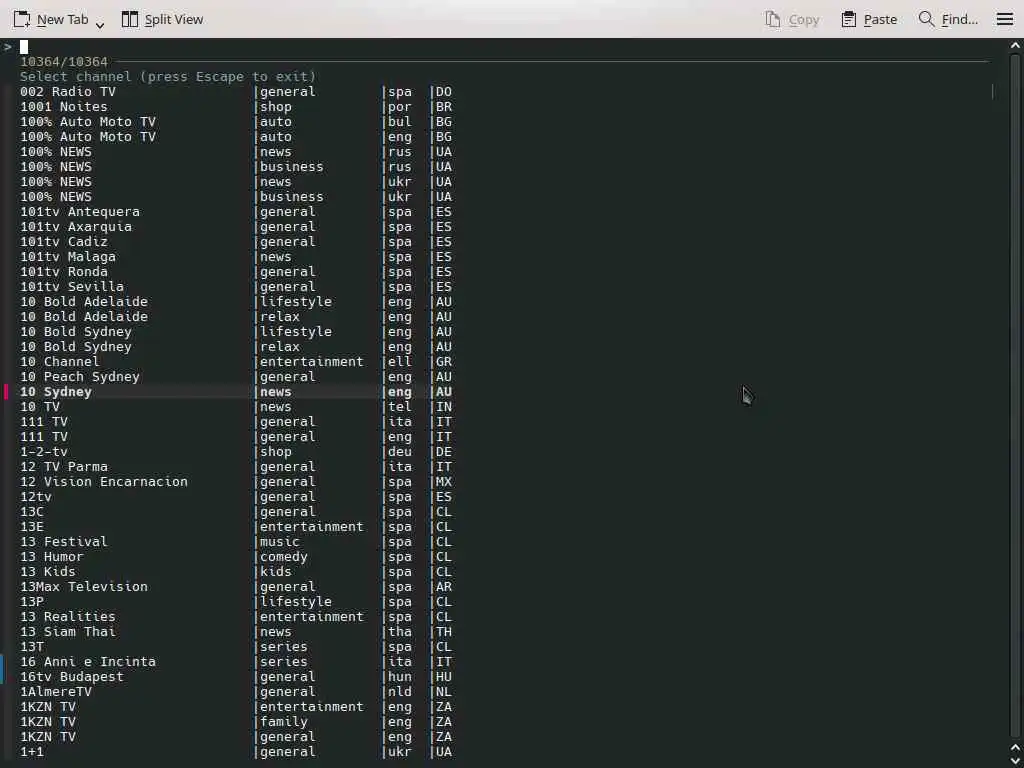Select the 13 Festival music channel
1024x768 pixels.
coord(236,542)
